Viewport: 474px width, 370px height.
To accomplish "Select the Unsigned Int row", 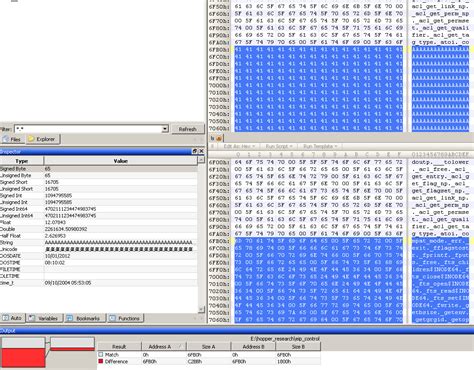I will 99,202.
